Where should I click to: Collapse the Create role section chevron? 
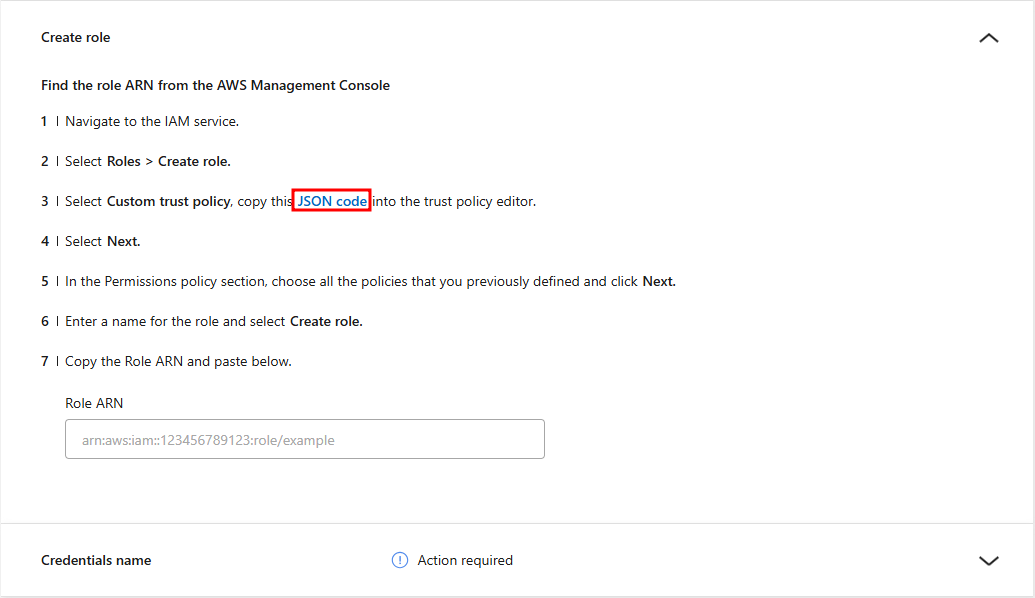[988, 38]
